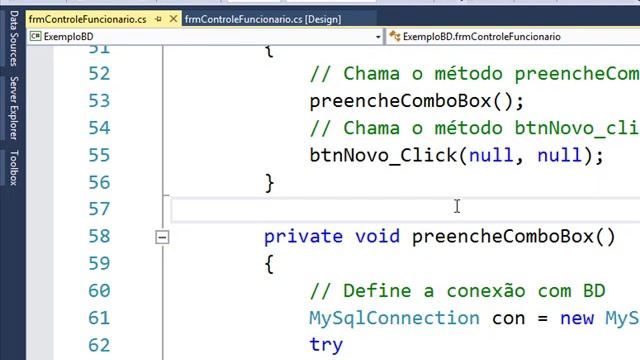Click on line number 60
Viewport: 640px width, 360px height.
[x=99, y=291]
